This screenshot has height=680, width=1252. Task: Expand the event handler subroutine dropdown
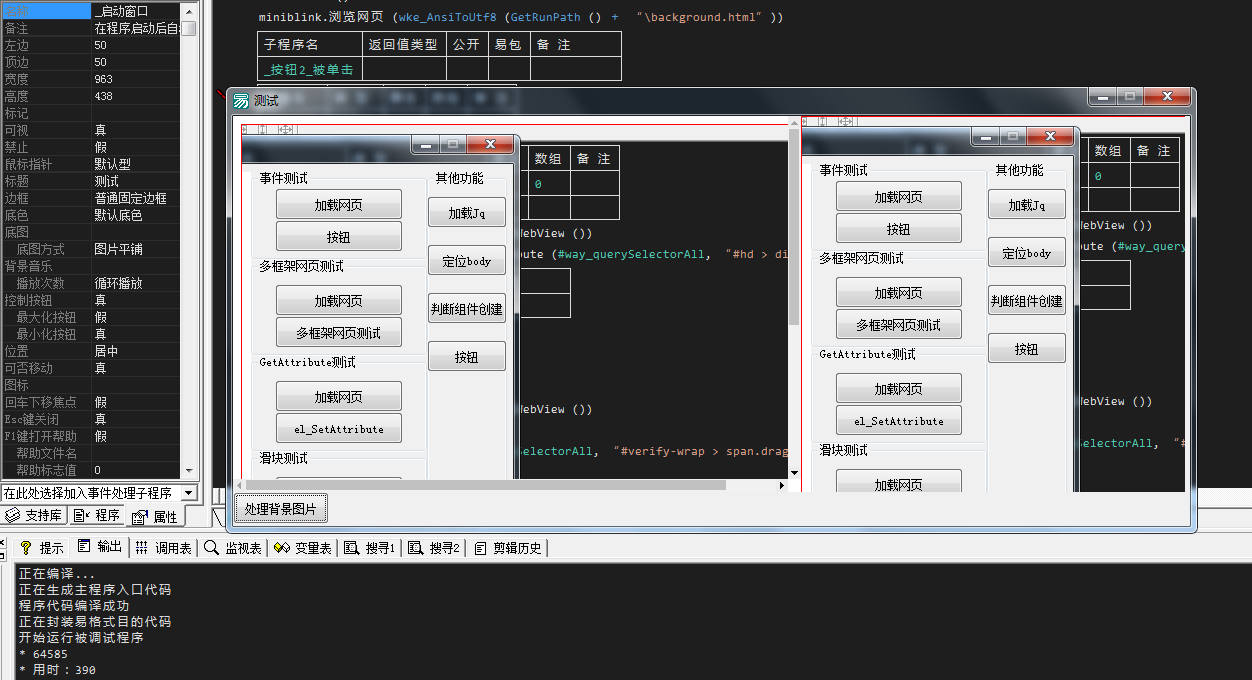click(189, 493)
